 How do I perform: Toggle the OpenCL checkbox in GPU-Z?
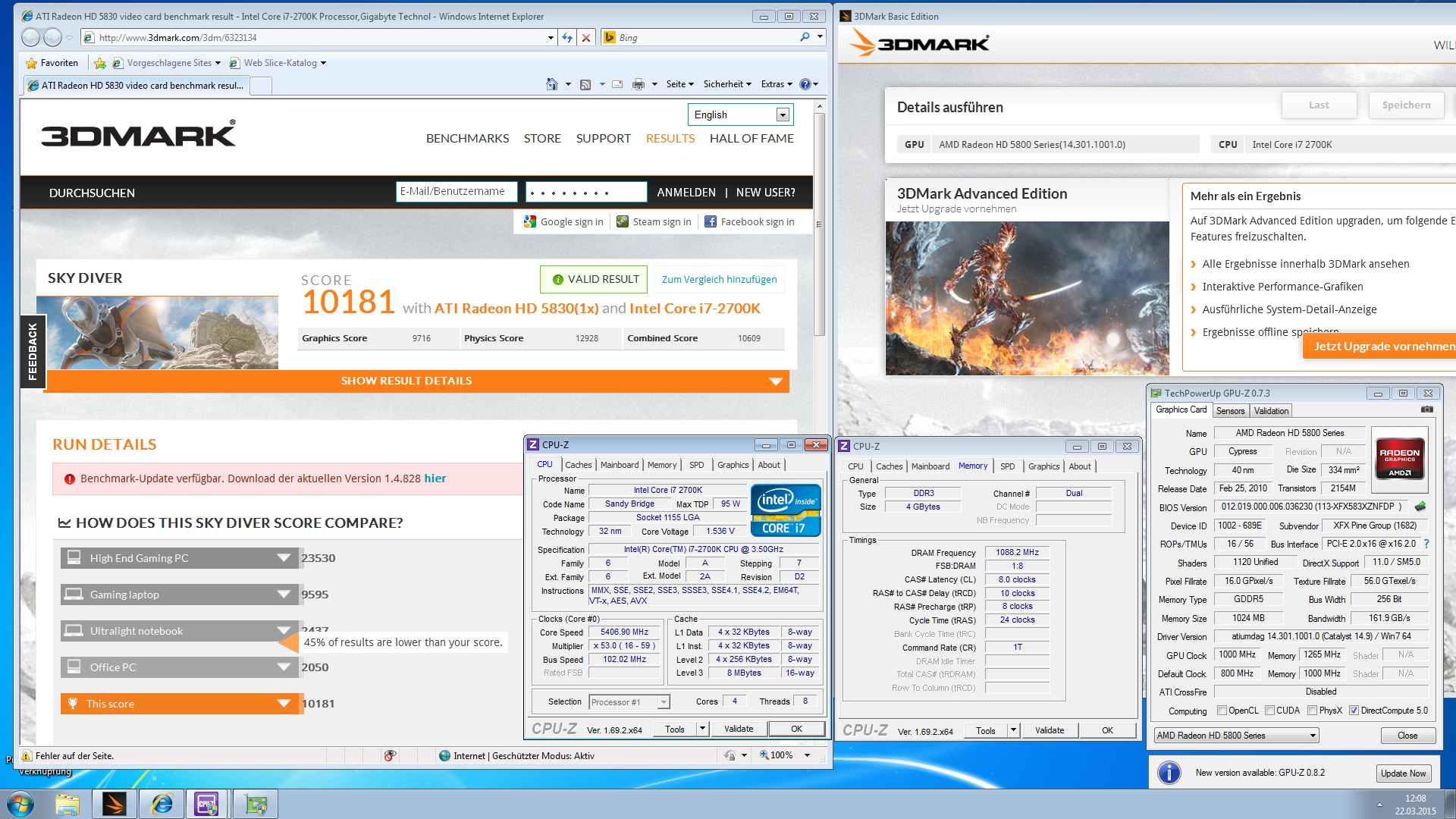[x=1222, y=711]
